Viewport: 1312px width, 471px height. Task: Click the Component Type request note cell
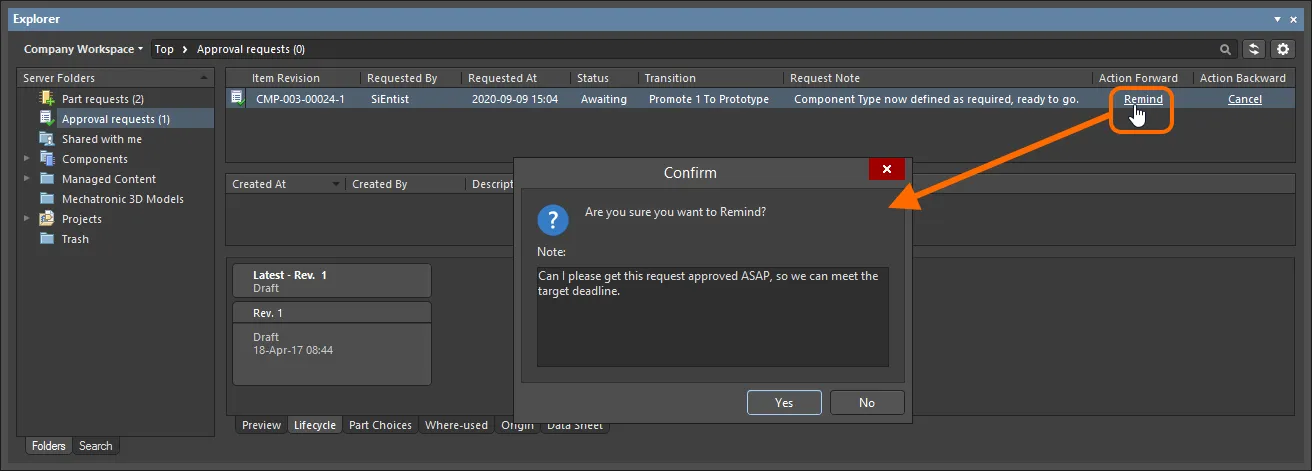coord(936,99)
